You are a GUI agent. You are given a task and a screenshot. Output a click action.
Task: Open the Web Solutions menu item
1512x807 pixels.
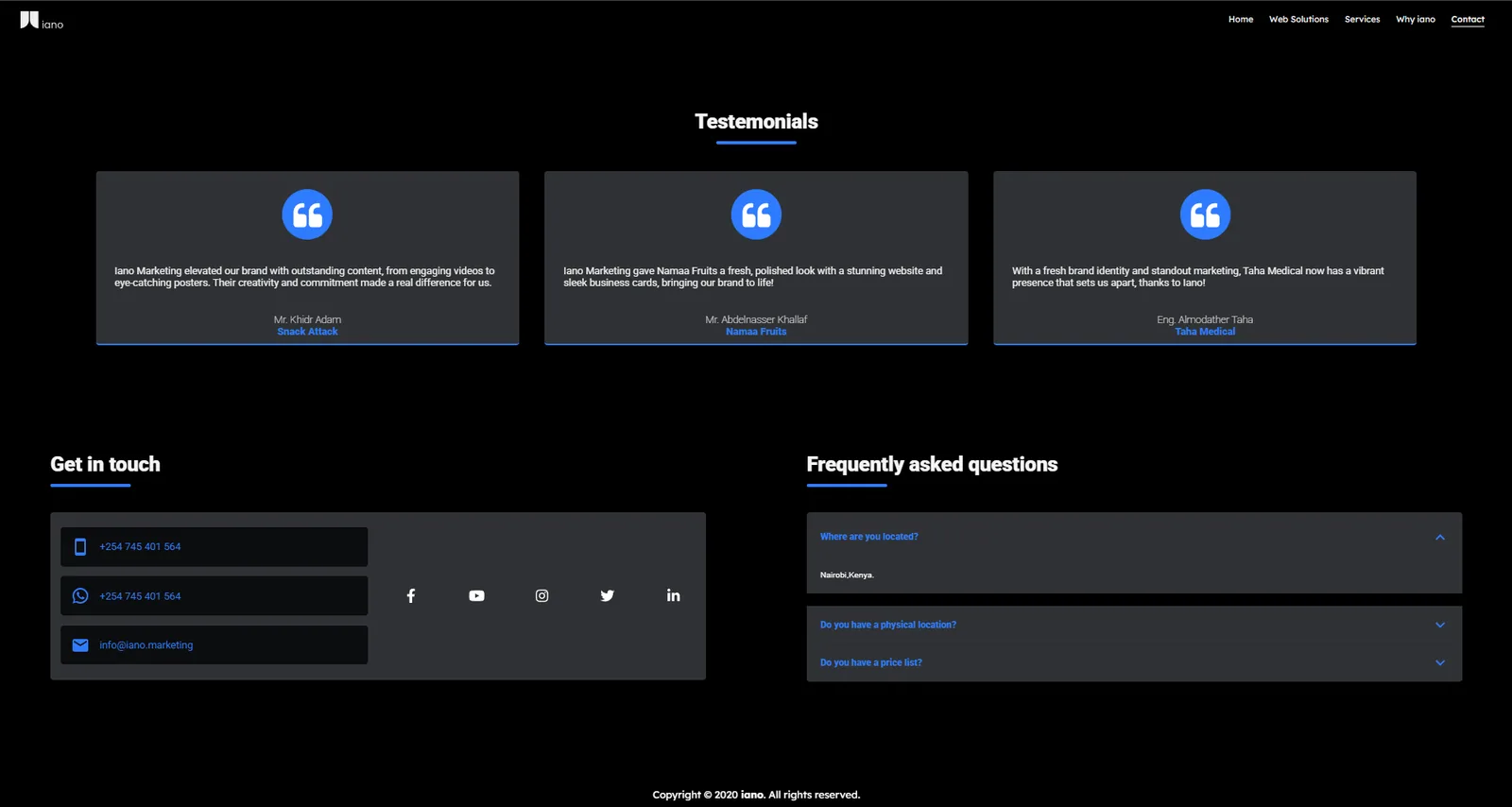tap(1298, 19)
